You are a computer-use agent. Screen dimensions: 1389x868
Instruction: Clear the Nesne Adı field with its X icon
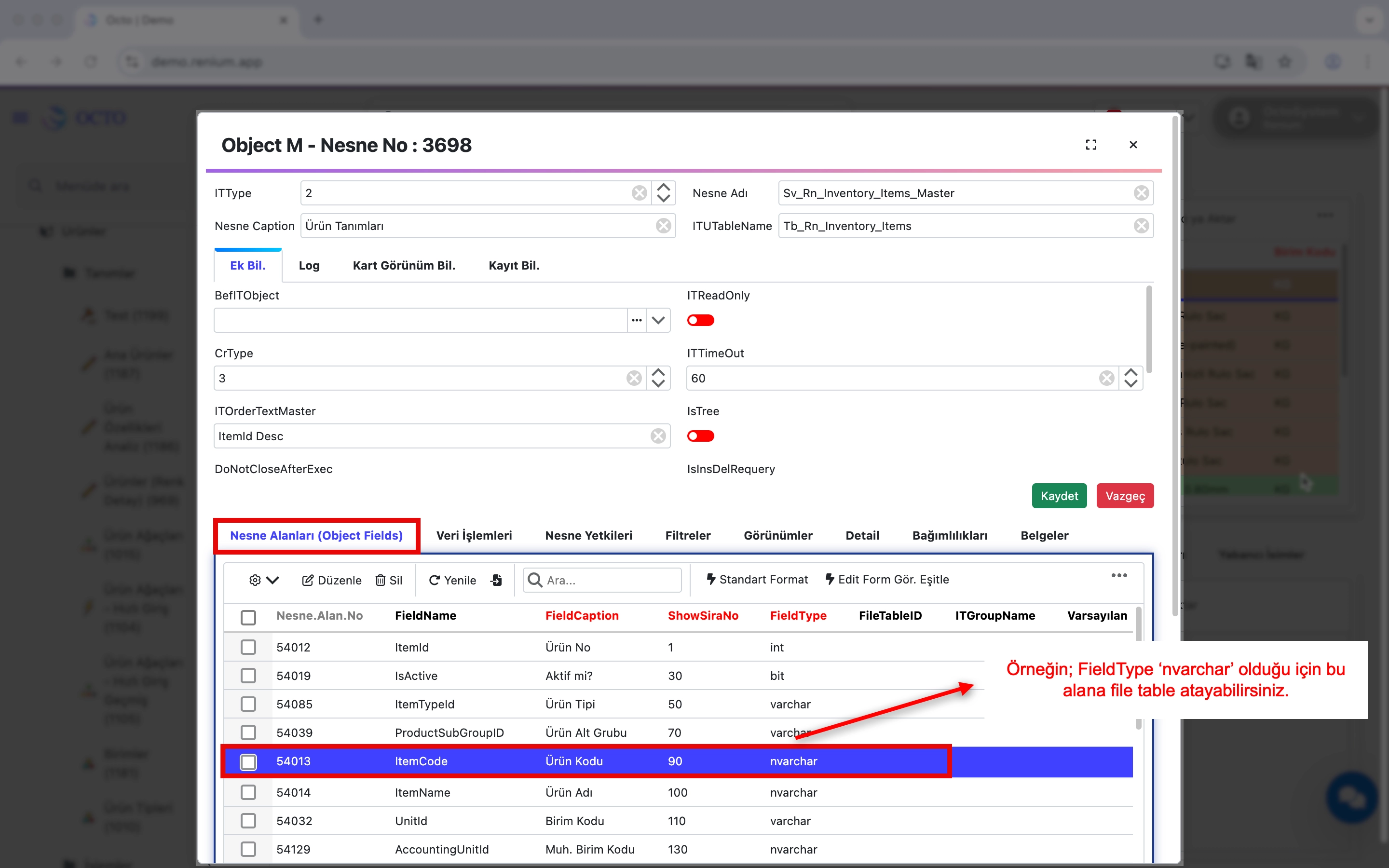coord(1141,193)
